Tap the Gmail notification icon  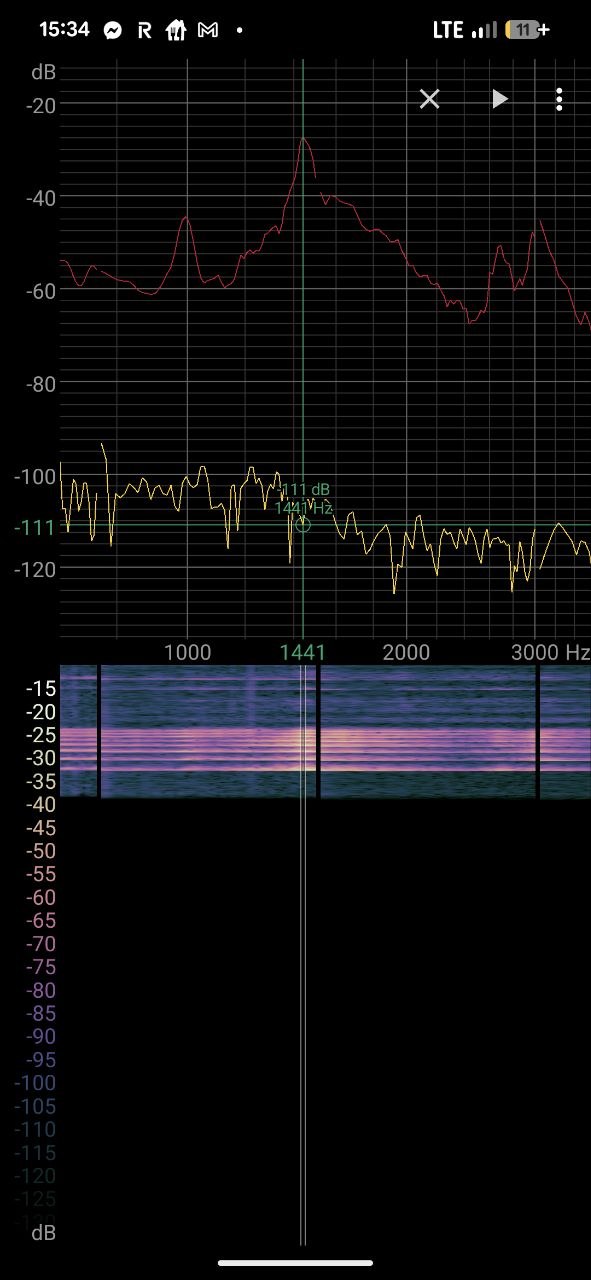coord(208,30)
